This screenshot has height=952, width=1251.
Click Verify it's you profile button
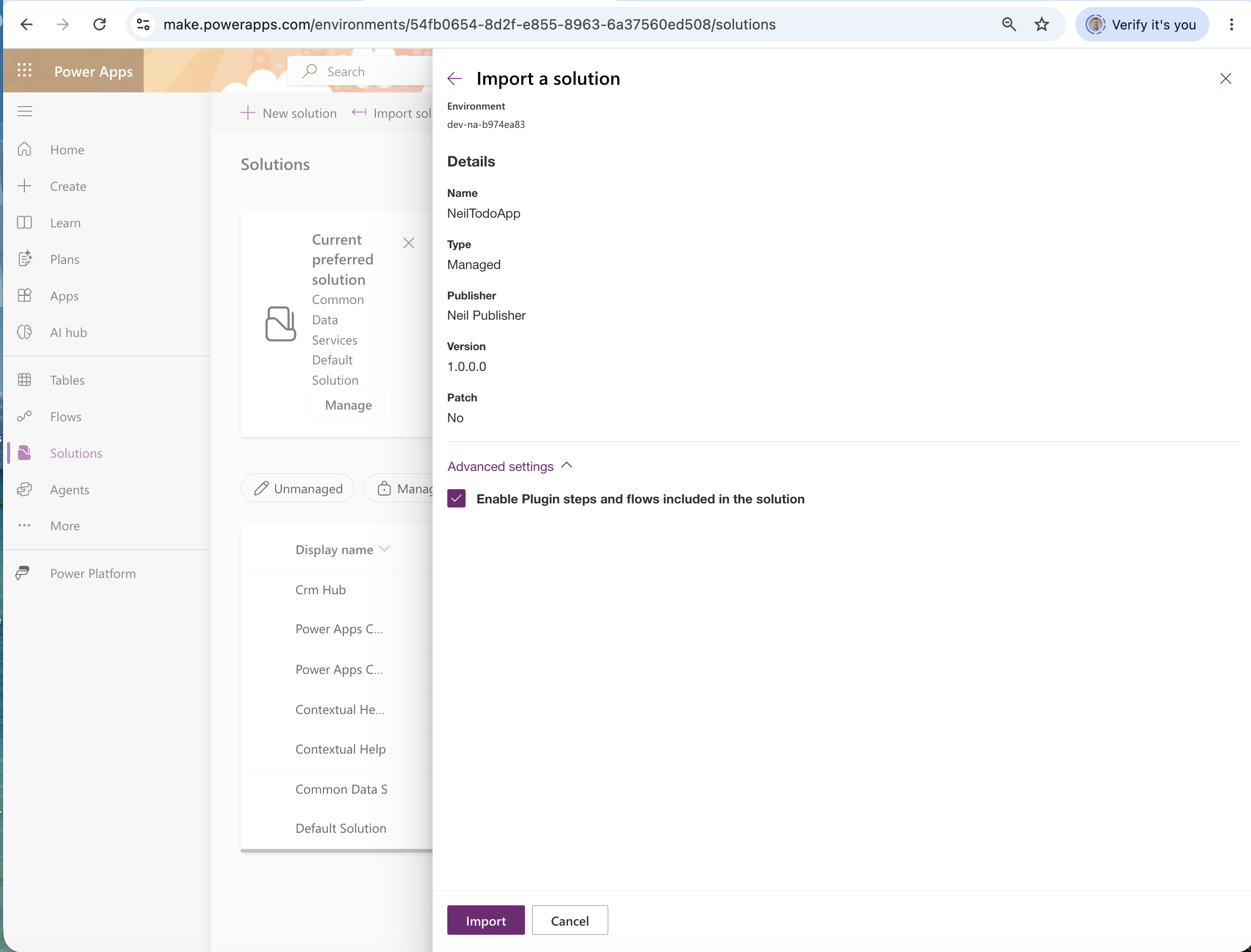(x=1142, y=24)
